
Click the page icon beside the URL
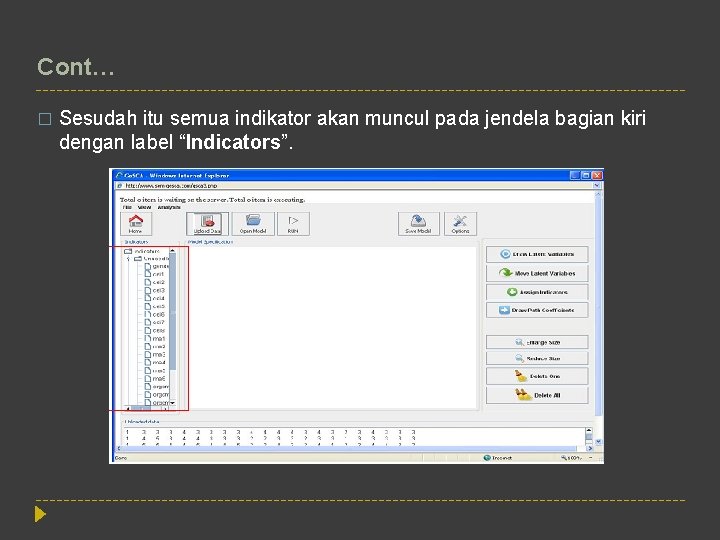coord(120,186)
